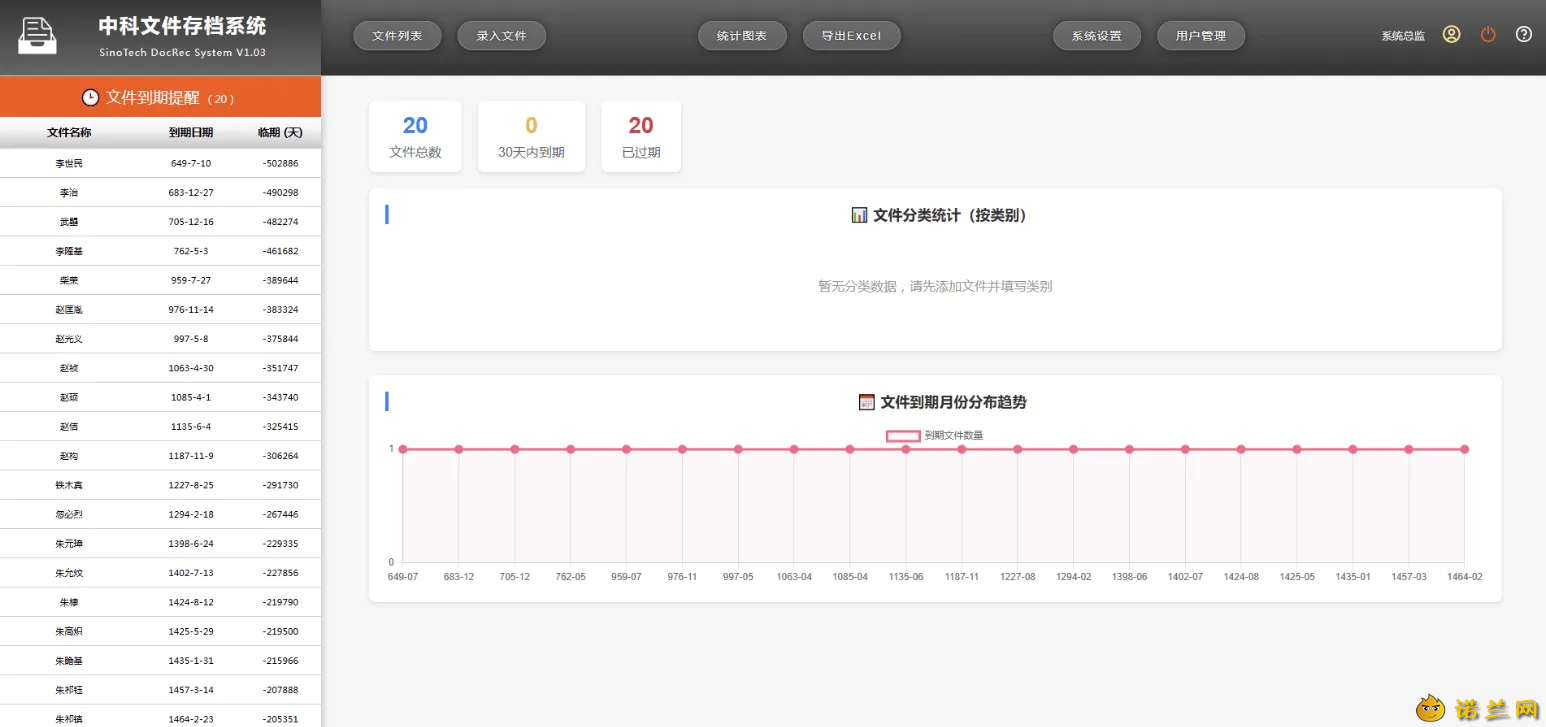This screenshot has height=727, width=1546.
Task: Click the chart data point above 649-07
Action: click(x=403, y=449)
